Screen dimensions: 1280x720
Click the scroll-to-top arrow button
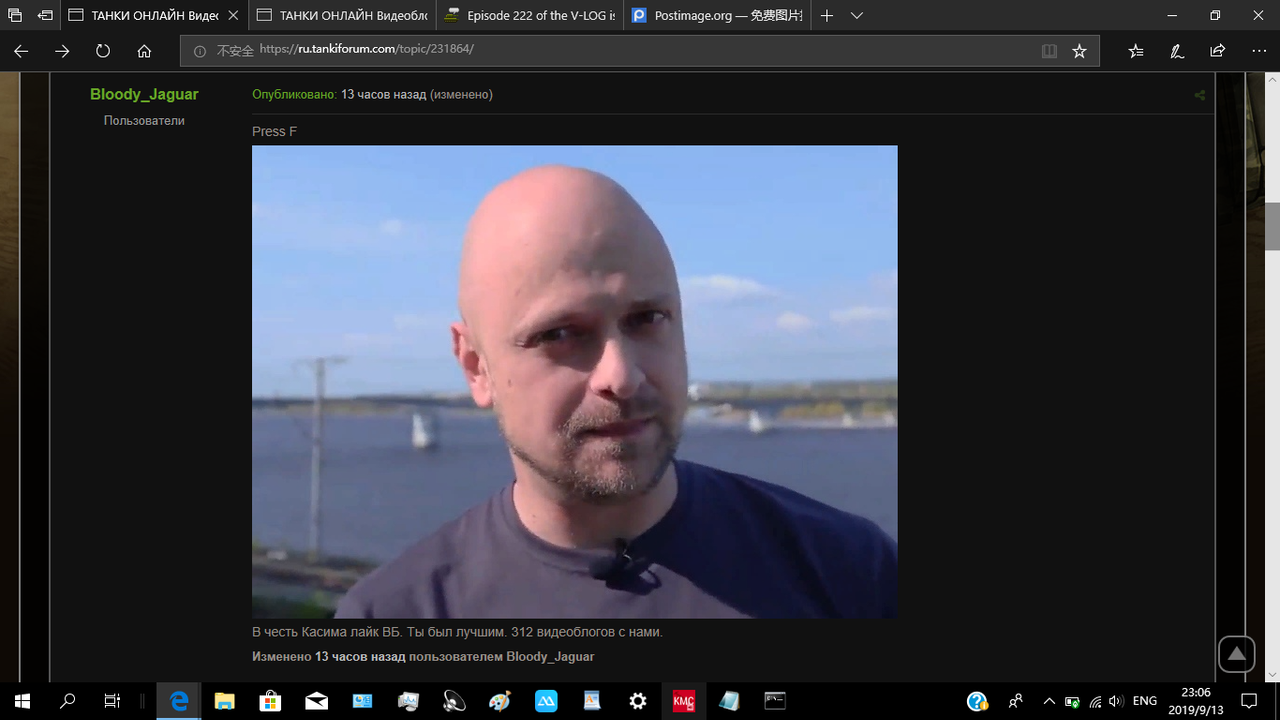tap(1236, 653)
